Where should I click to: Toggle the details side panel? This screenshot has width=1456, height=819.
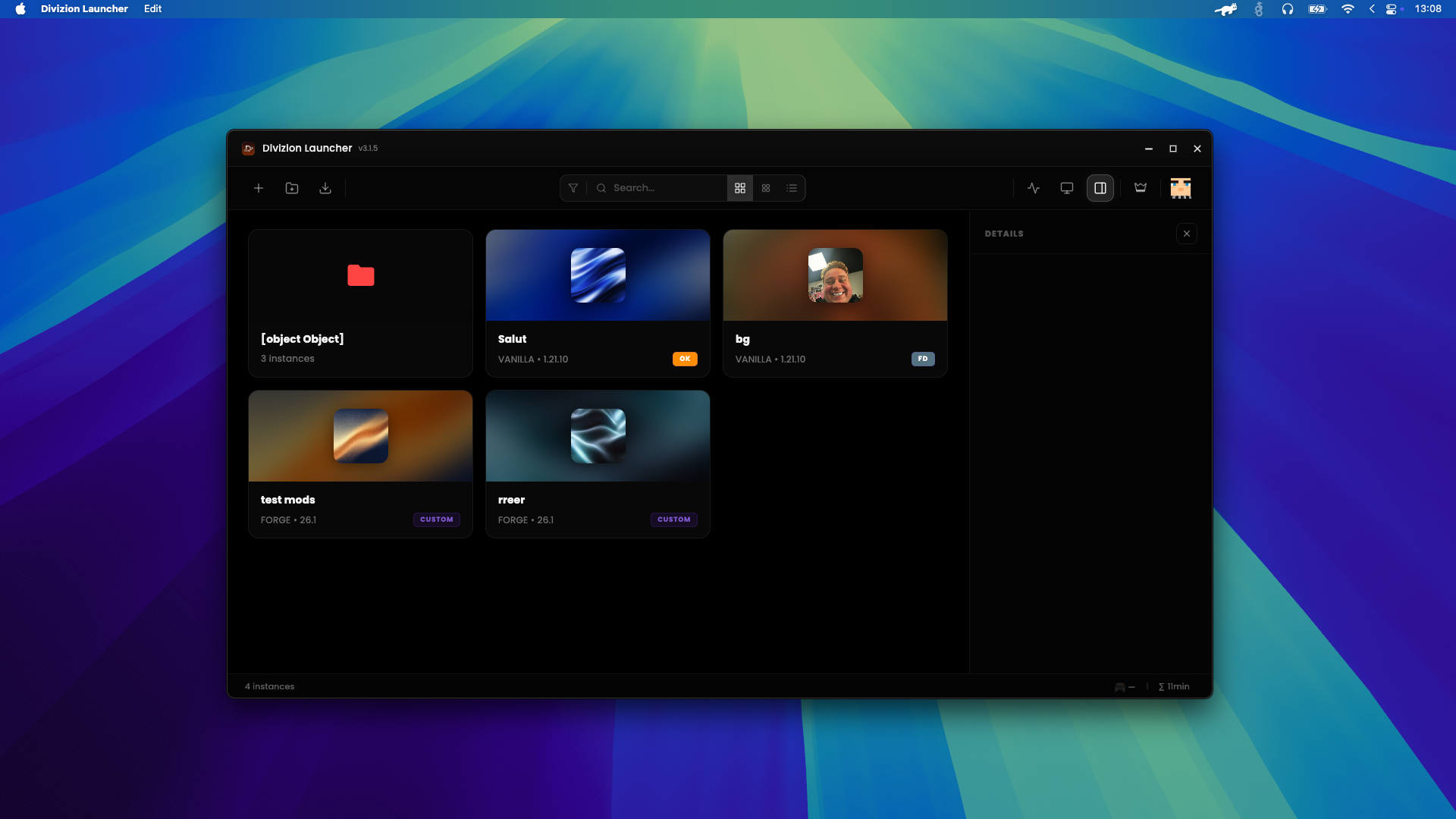pos(1100,188)
